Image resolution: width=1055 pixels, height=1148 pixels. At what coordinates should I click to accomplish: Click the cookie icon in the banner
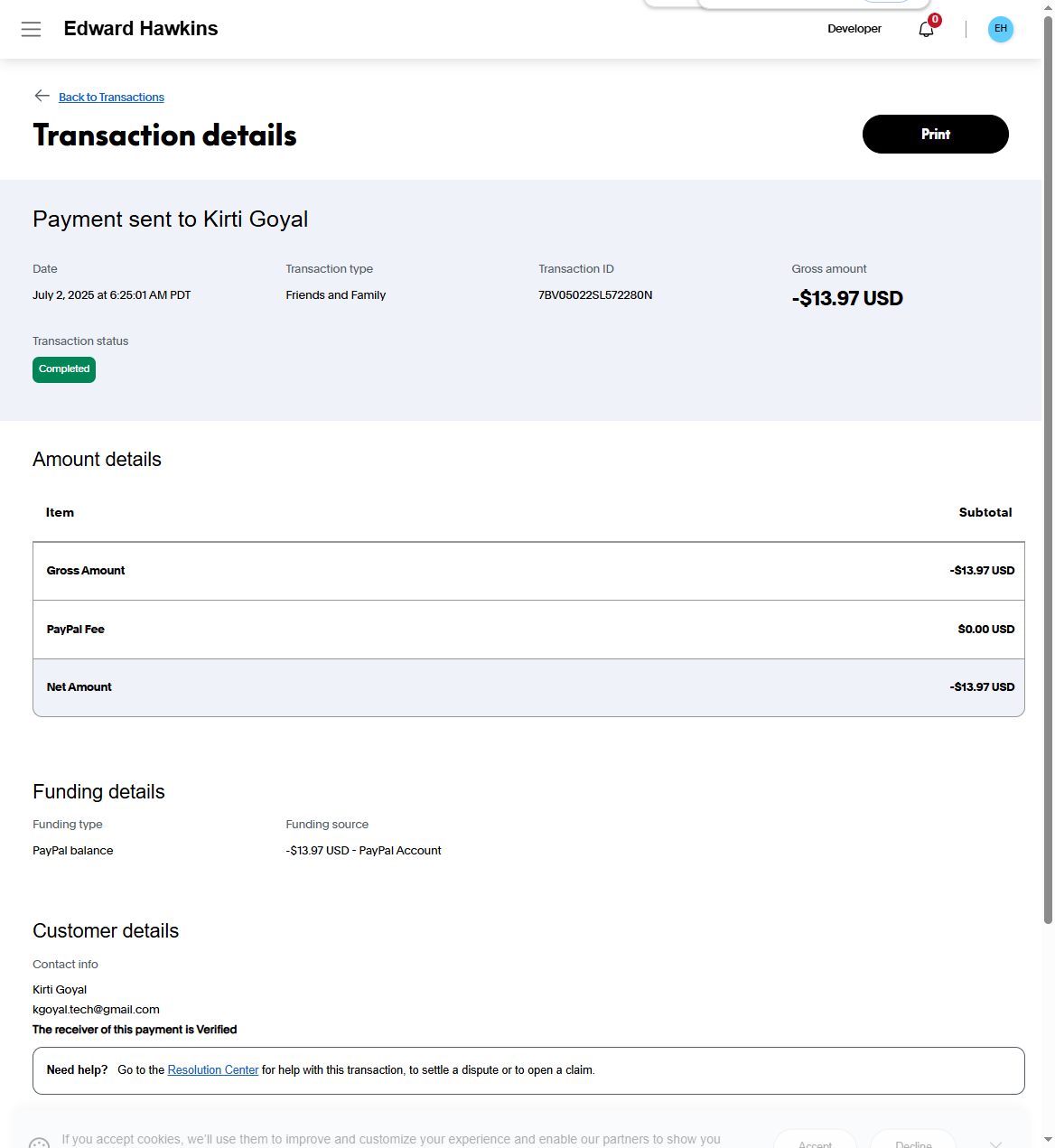(39, 1143)
